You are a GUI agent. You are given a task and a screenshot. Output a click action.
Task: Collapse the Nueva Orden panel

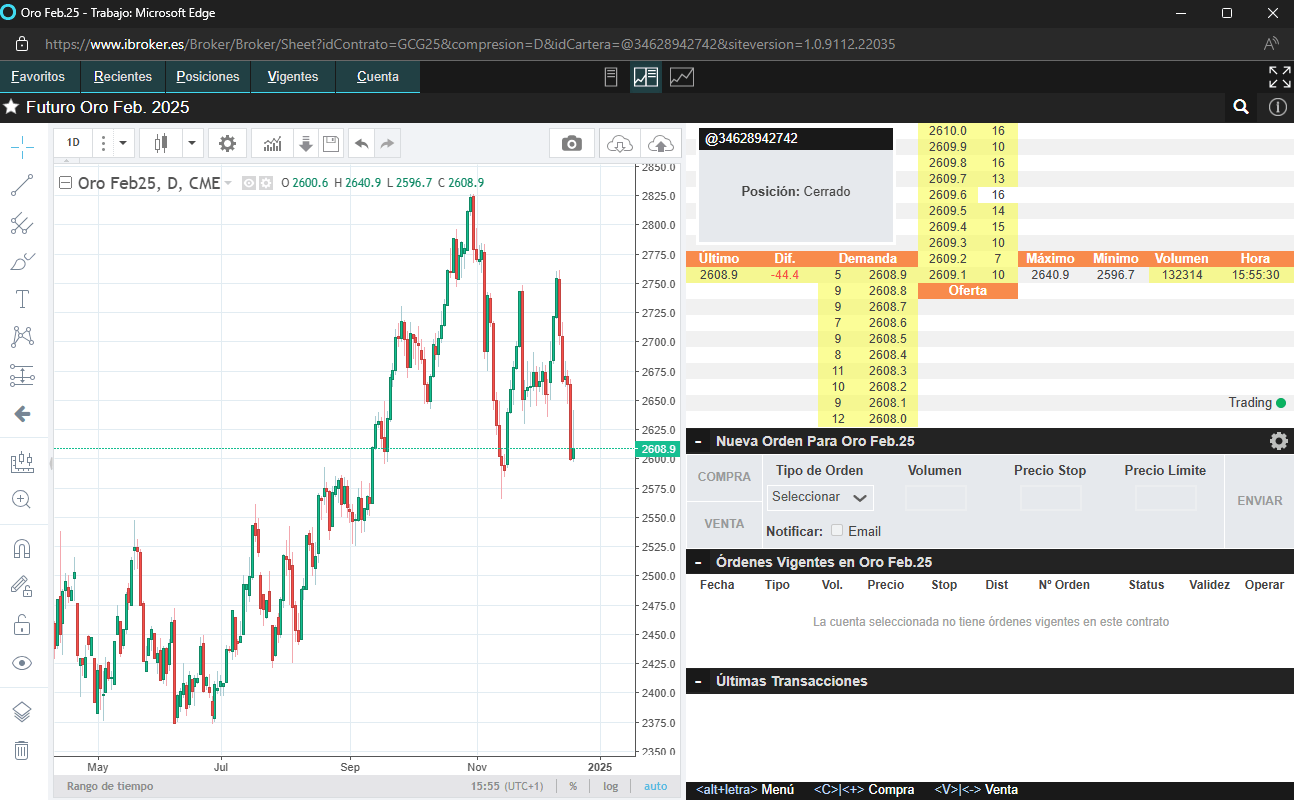(x=698, y=441)
